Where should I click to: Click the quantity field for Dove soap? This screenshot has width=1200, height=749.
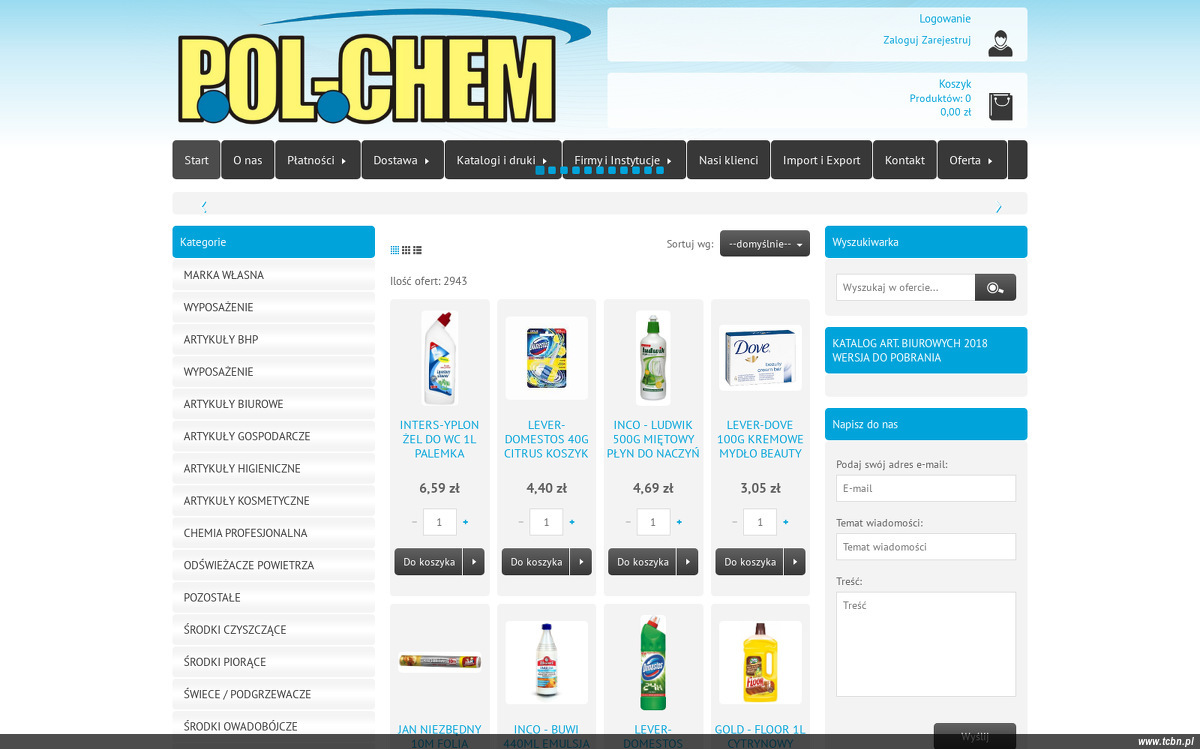tap(760, 522)
